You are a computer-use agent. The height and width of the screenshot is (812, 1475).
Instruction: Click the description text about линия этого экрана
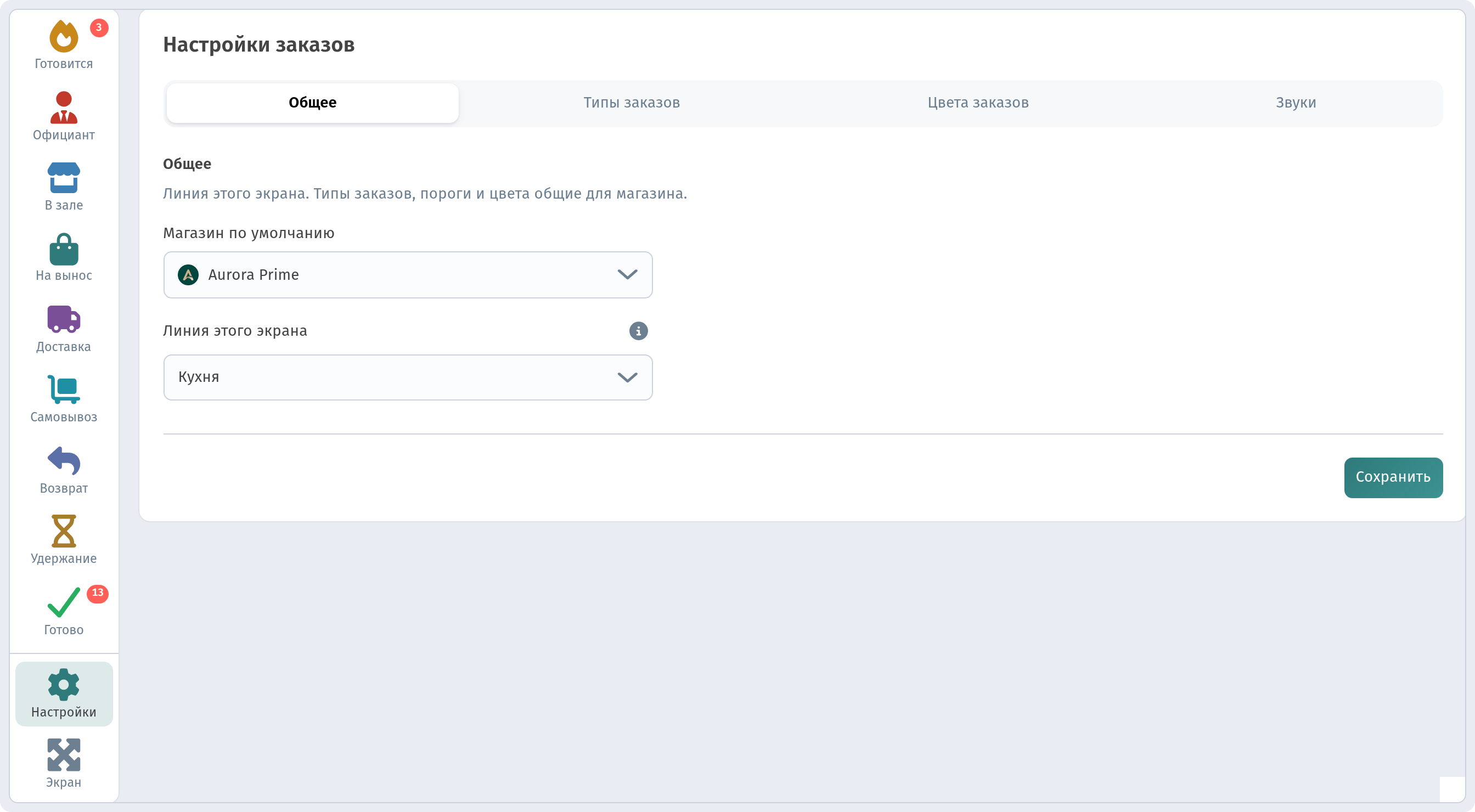pos(425,194)
